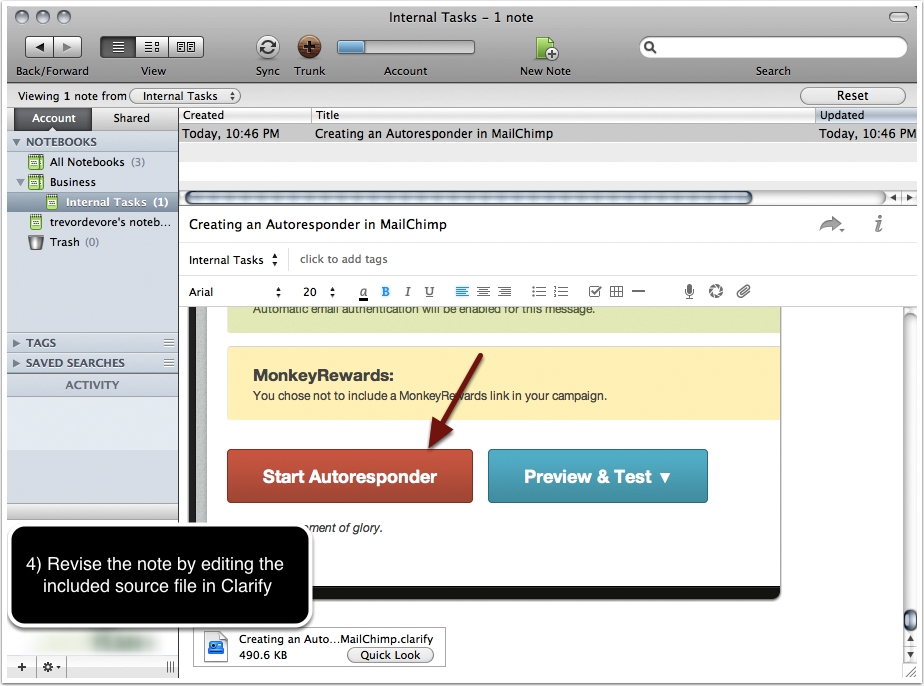The image size is (924, 686).
Task: Click the Account usage progress bar
Action: pos(405,47)
